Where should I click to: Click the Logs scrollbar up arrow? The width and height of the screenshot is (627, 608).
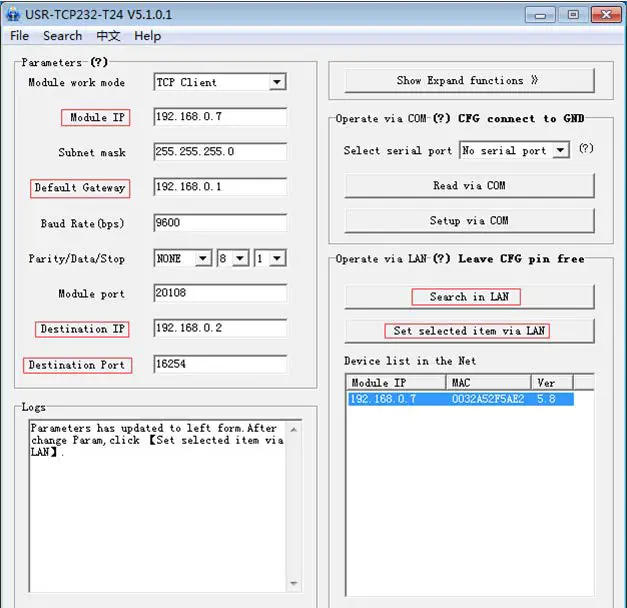pyautogui.click(x=294, y=430)
